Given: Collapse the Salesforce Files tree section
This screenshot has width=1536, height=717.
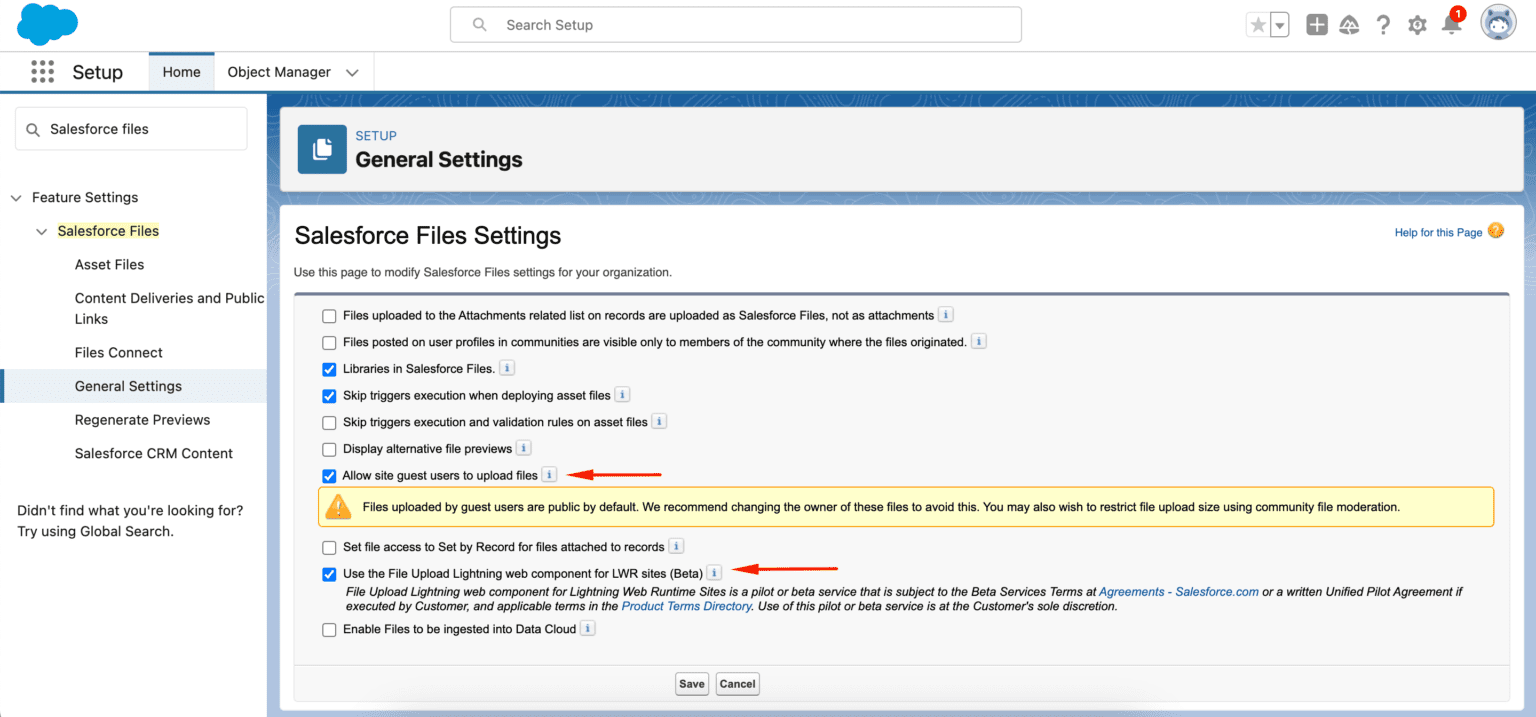Looking at the screenshot, I should click(41, 231).
